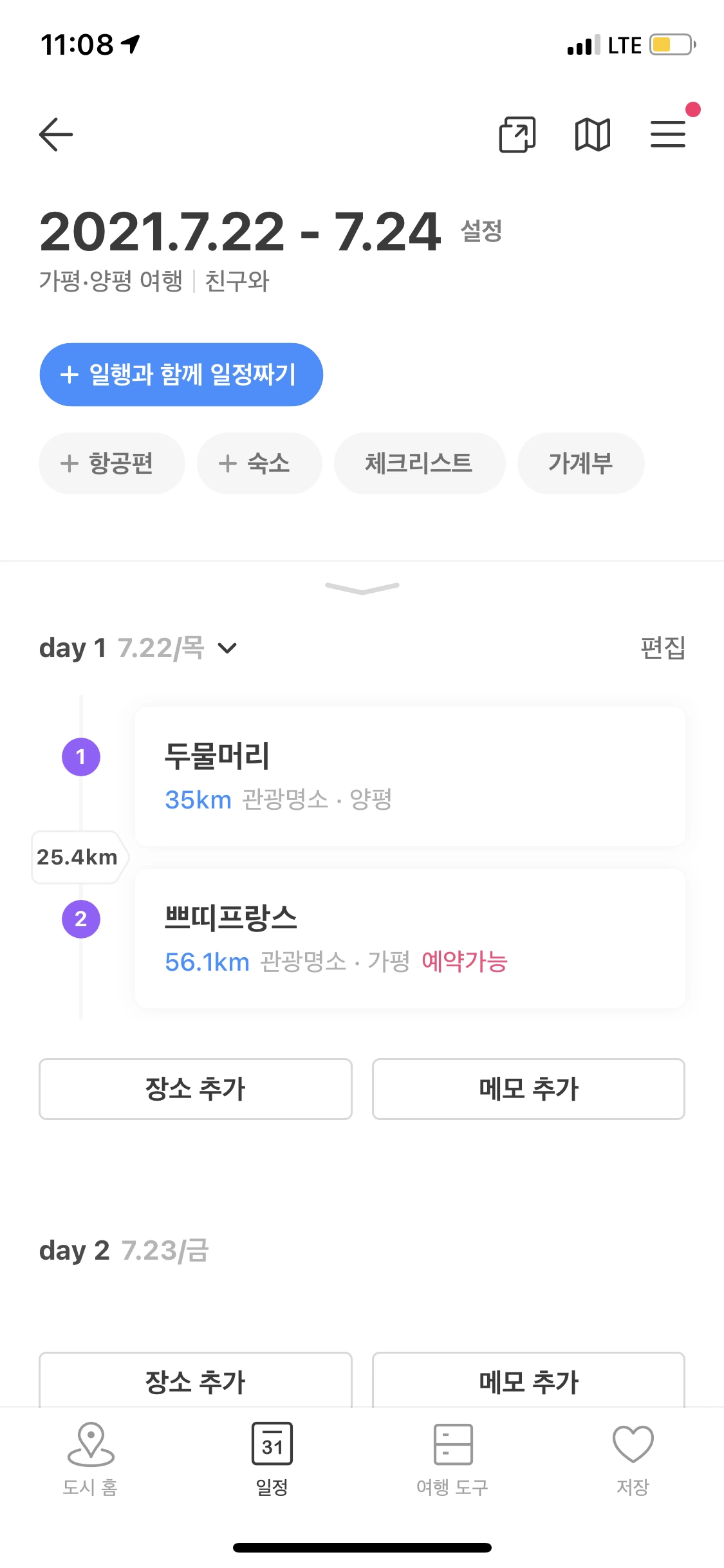724x1568 pixels.
Task: Add a flight with 항공편 chip
Action: 112,463
